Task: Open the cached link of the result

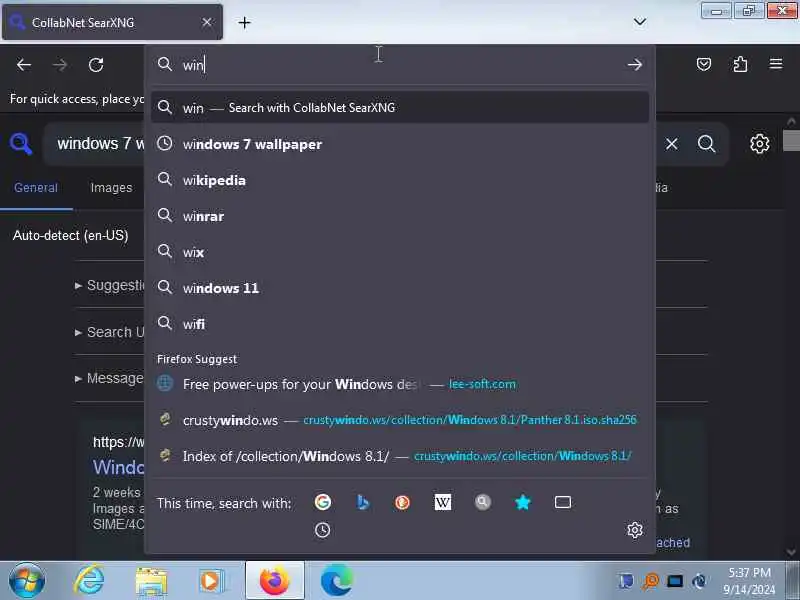Action: pyautogui.click(x=672, y=543)
